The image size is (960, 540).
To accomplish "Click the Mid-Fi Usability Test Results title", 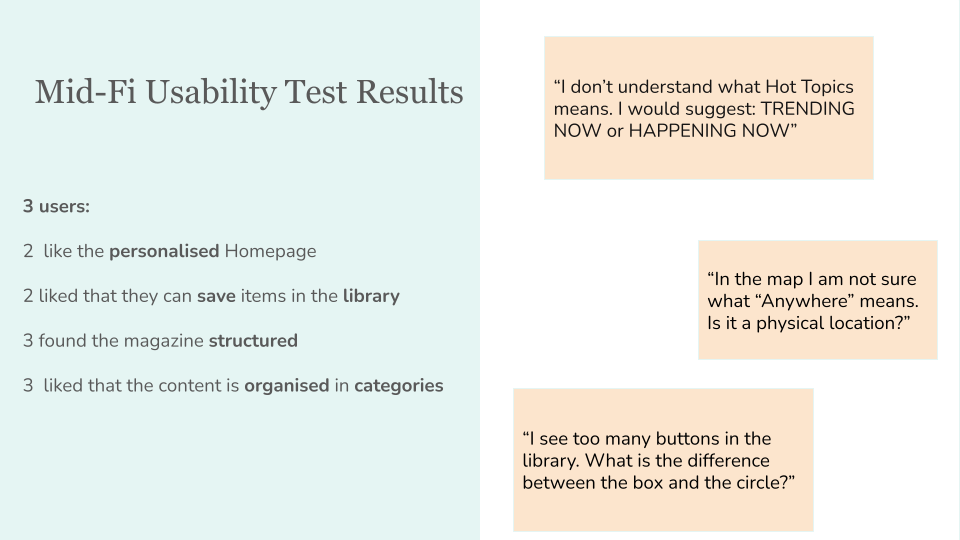I will 249,92.
